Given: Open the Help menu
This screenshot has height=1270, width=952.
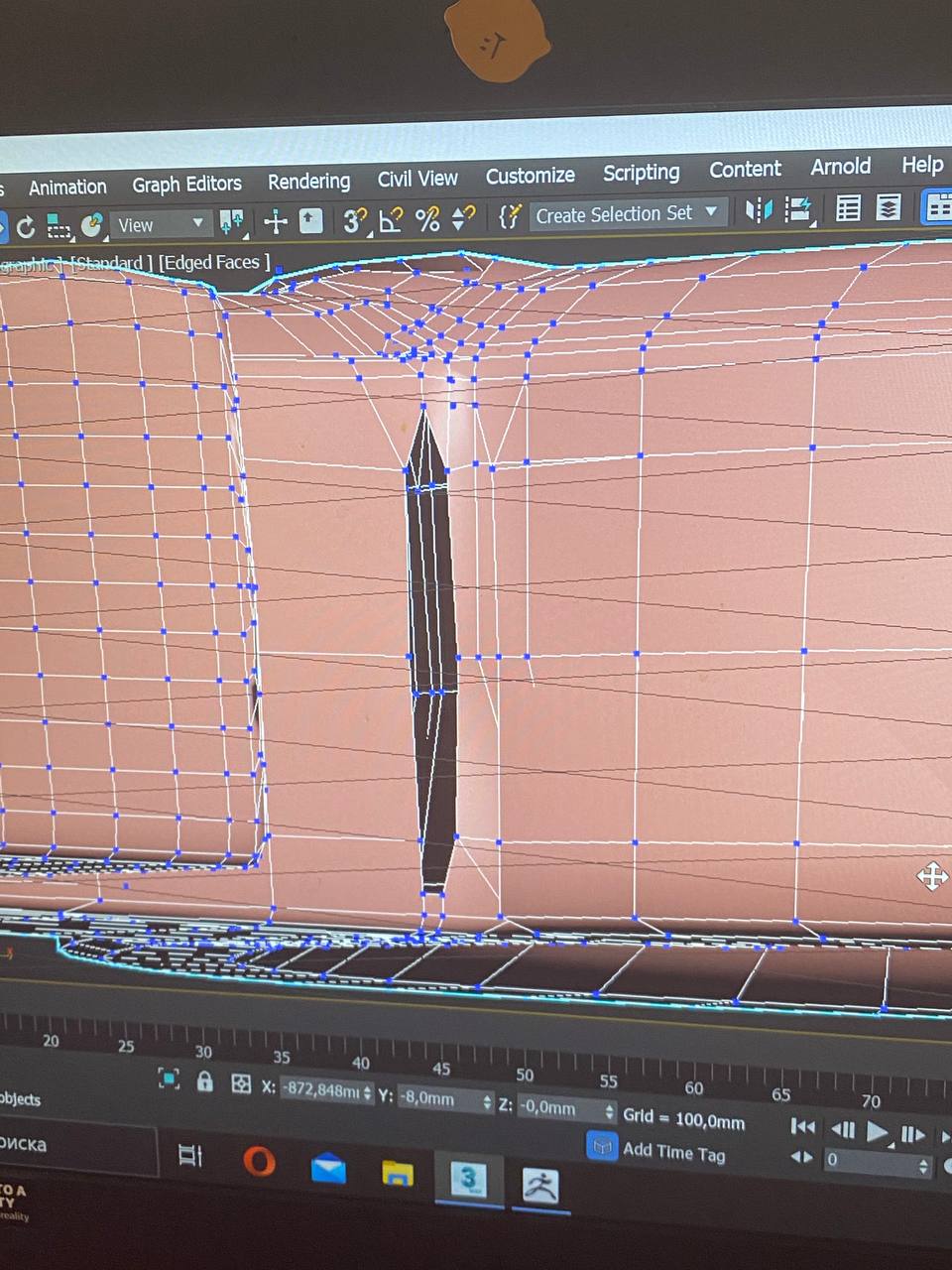Looking at the screenshot, I should (x=922, y=164).
